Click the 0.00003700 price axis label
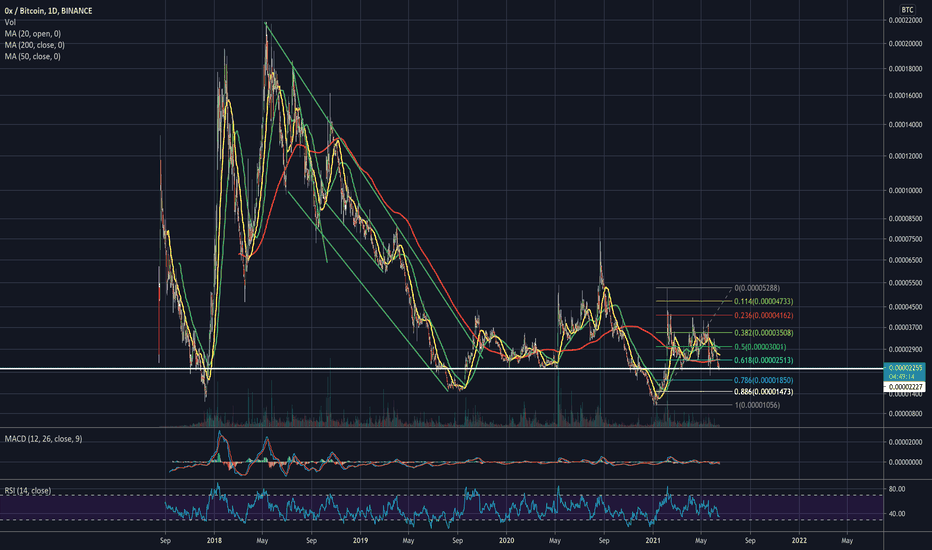932x550 pixels. tap(906, 328)
